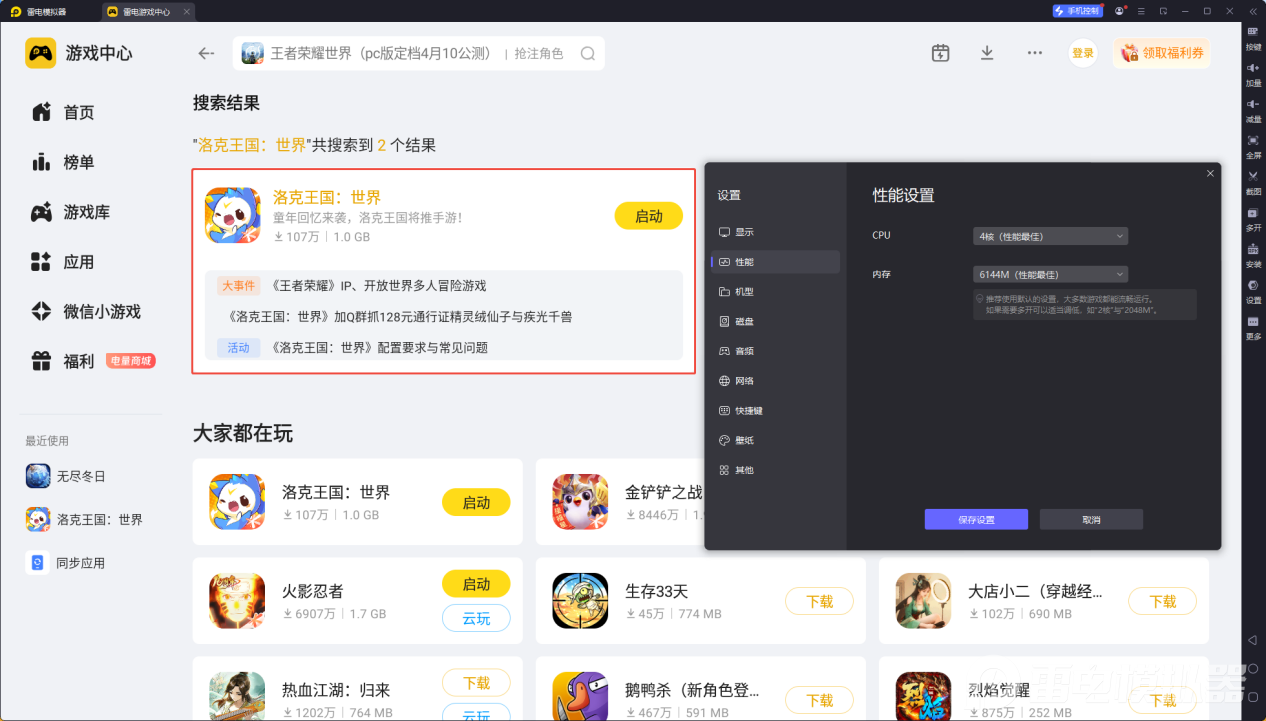Open the hamburger menu in title bar
The image size is (1266, 721).
[x=1141, y=11]
